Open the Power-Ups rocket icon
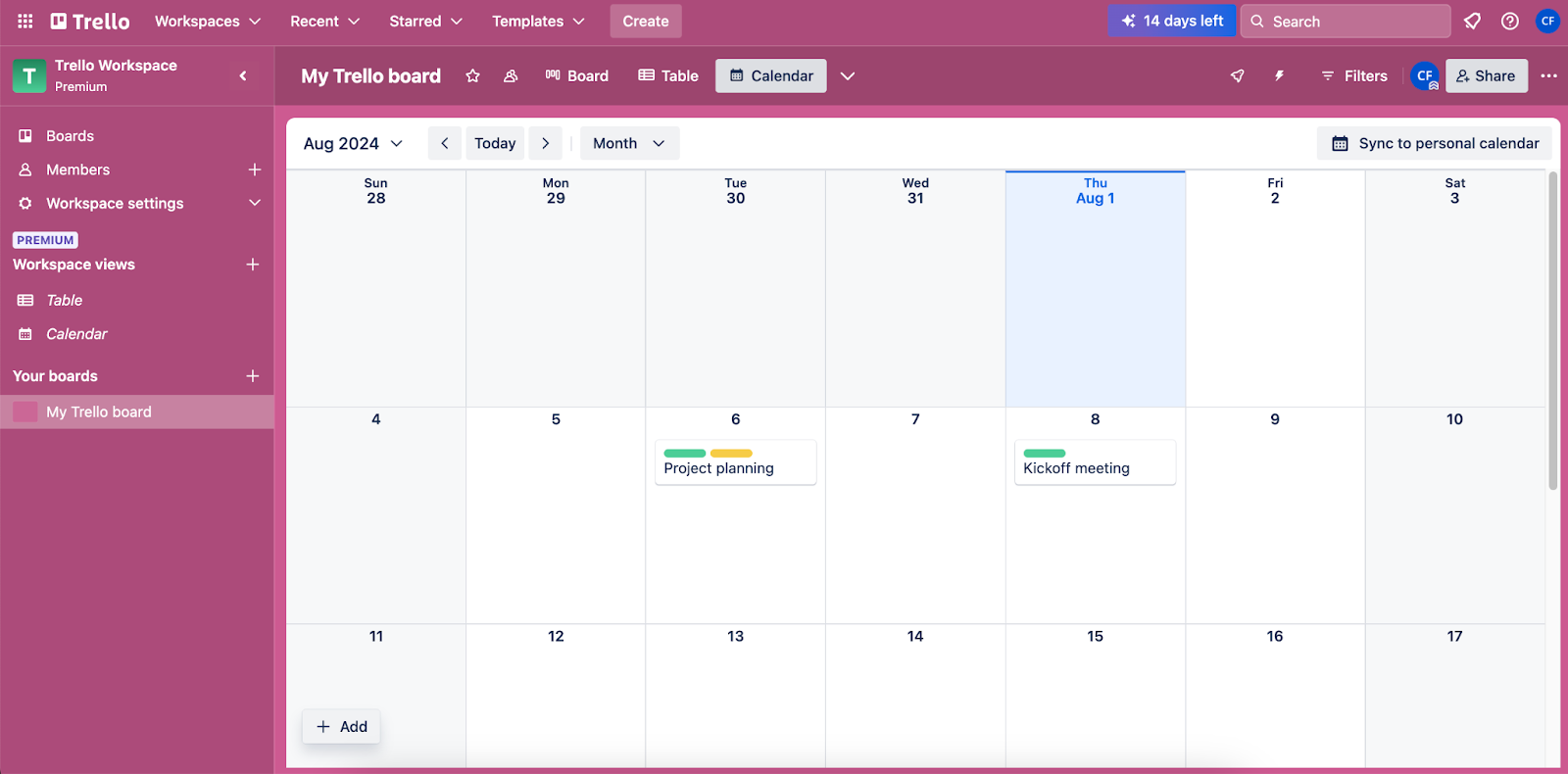1568x774 pixels. (1238, 75)
